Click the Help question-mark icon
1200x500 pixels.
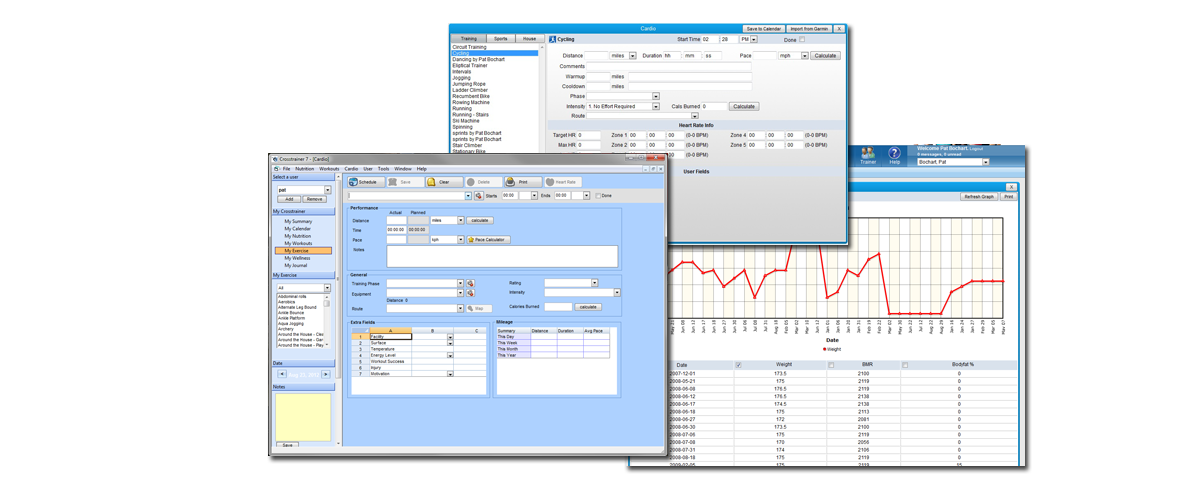894,154
